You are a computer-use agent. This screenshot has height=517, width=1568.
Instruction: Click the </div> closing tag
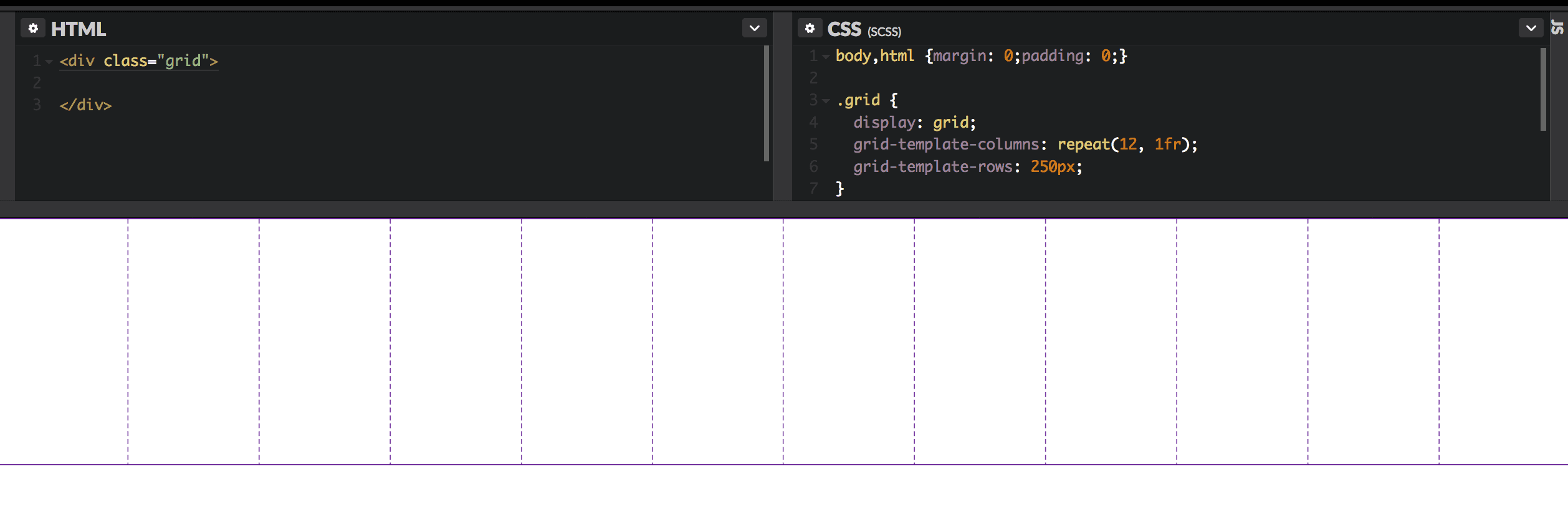click(x=85, y=105)
